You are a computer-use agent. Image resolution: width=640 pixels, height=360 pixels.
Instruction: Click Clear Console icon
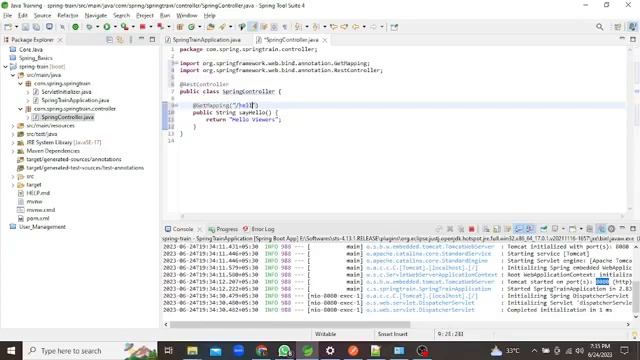[x=486, y=229]
